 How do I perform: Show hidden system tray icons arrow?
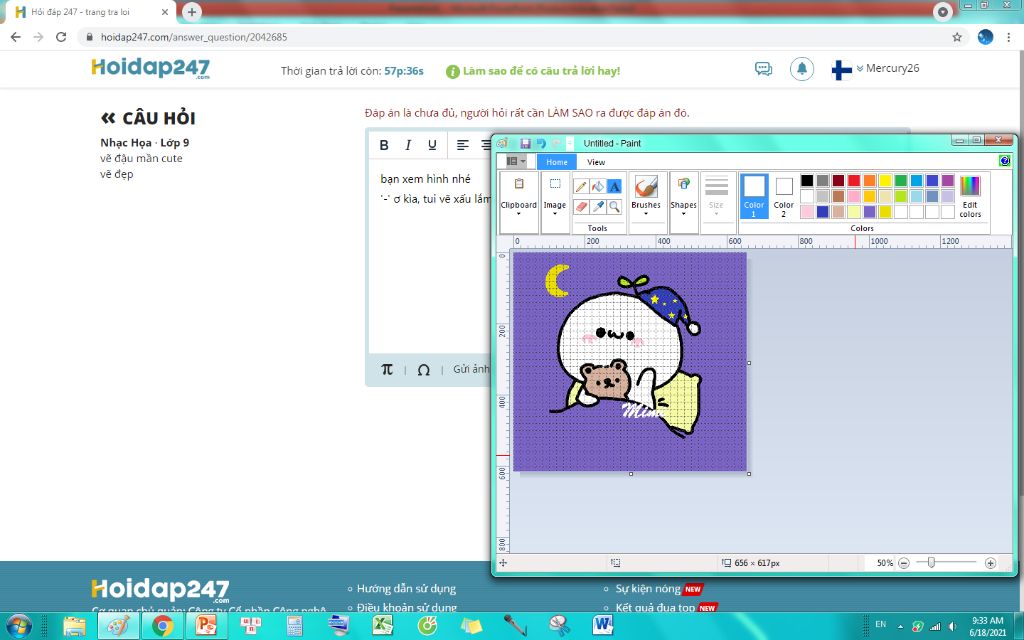tap(900, 626)
